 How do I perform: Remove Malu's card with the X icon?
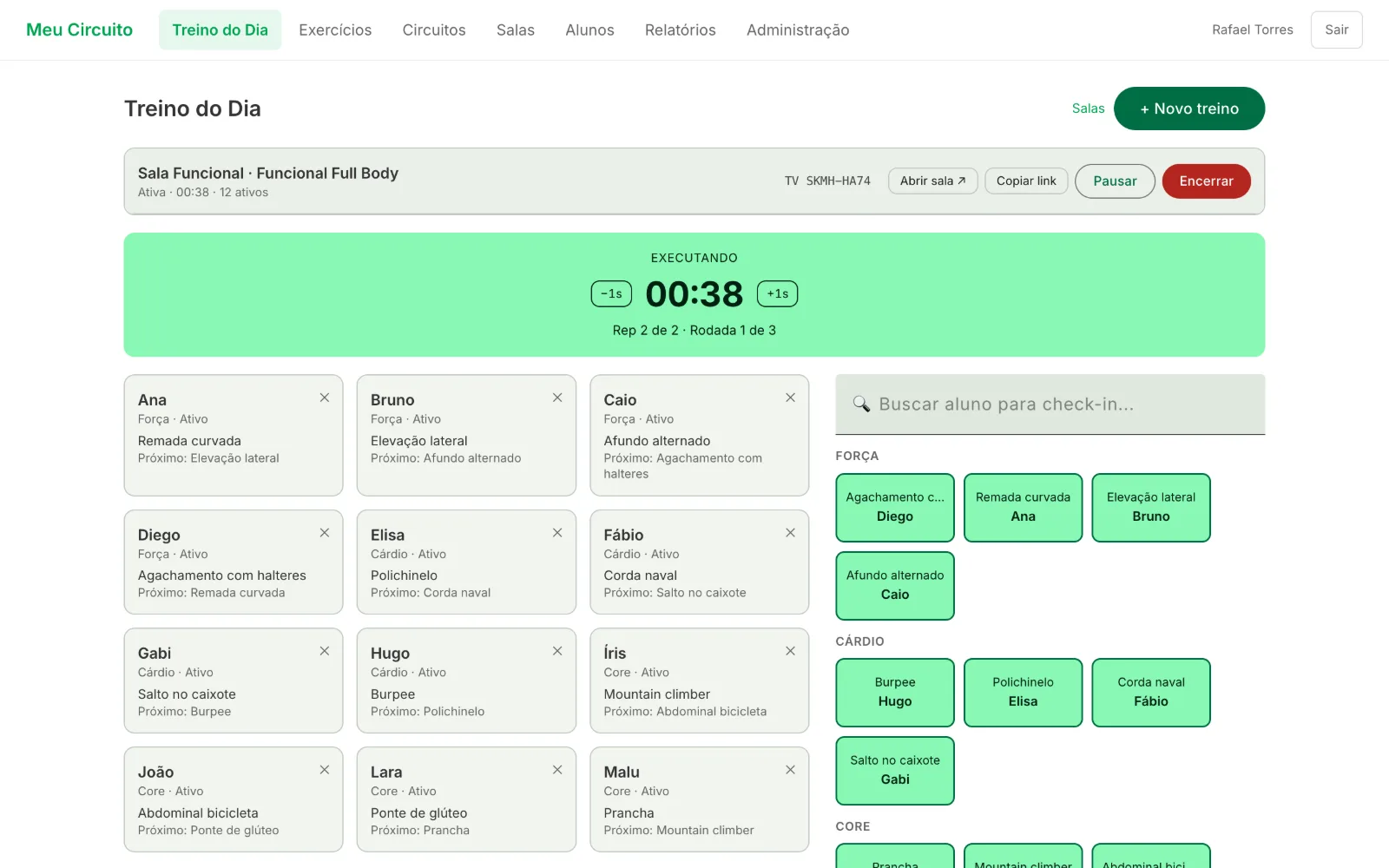point(790,770)
